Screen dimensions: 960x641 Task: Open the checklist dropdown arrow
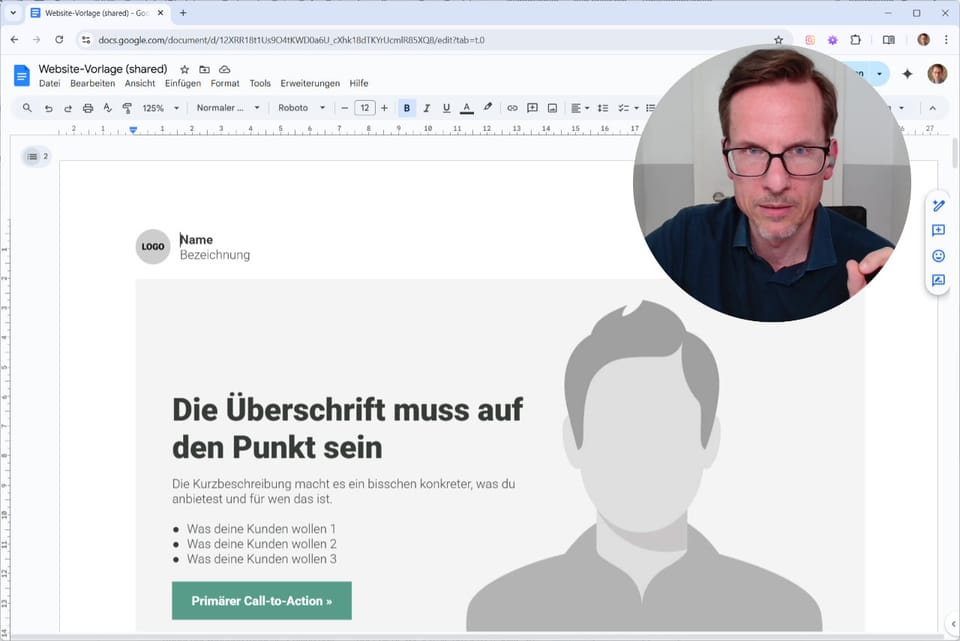(x=636, y=108)
